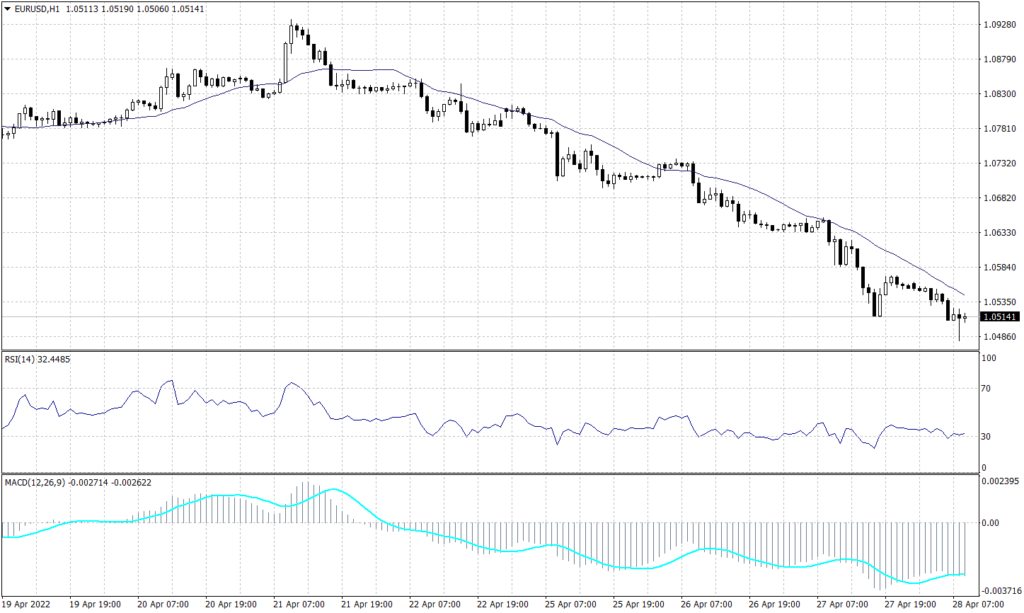Click the divider between chart and RSI panes

click(500, 351)
